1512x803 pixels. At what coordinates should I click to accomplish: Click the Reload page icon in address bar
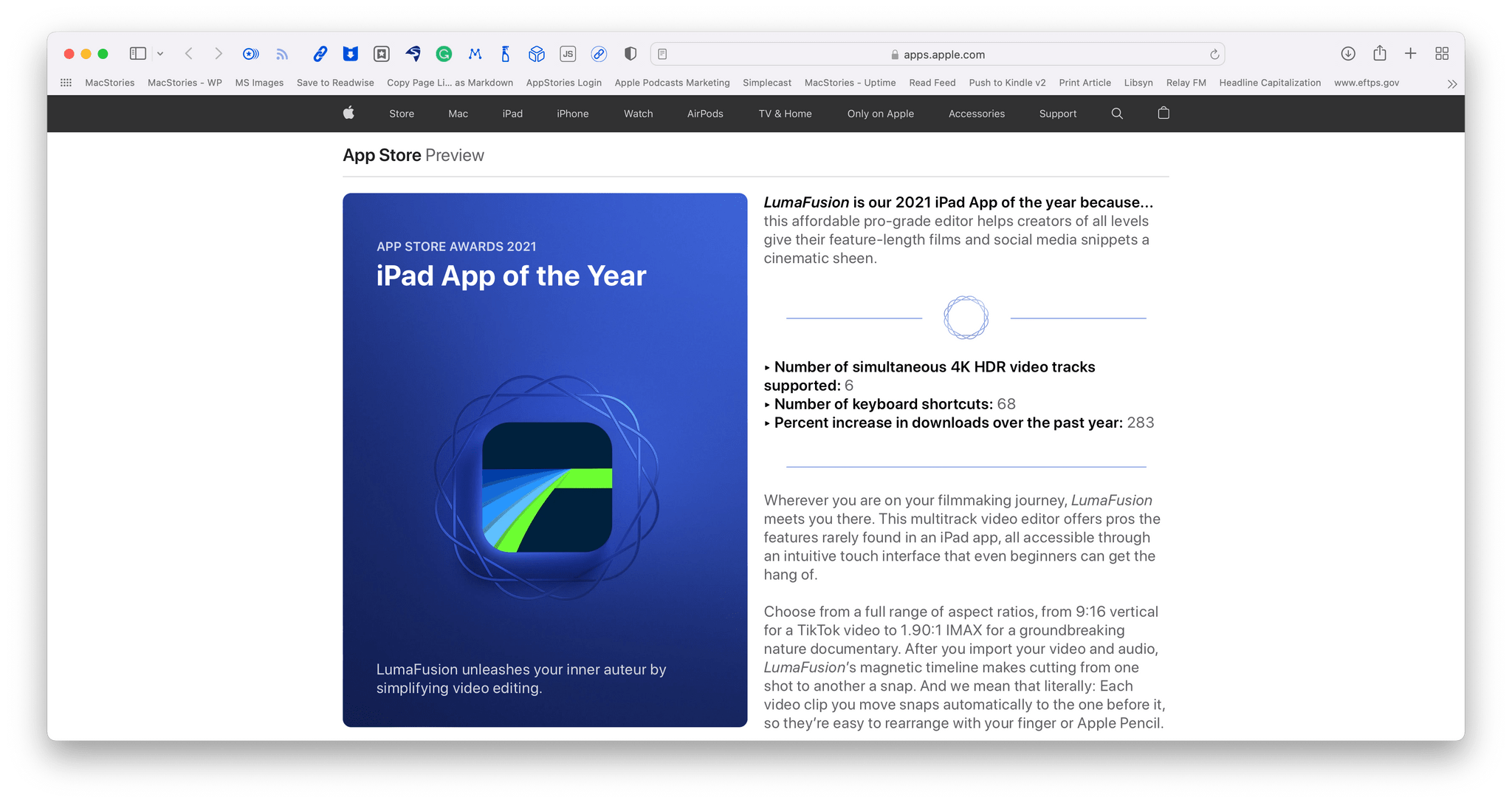click(1212, 54)
